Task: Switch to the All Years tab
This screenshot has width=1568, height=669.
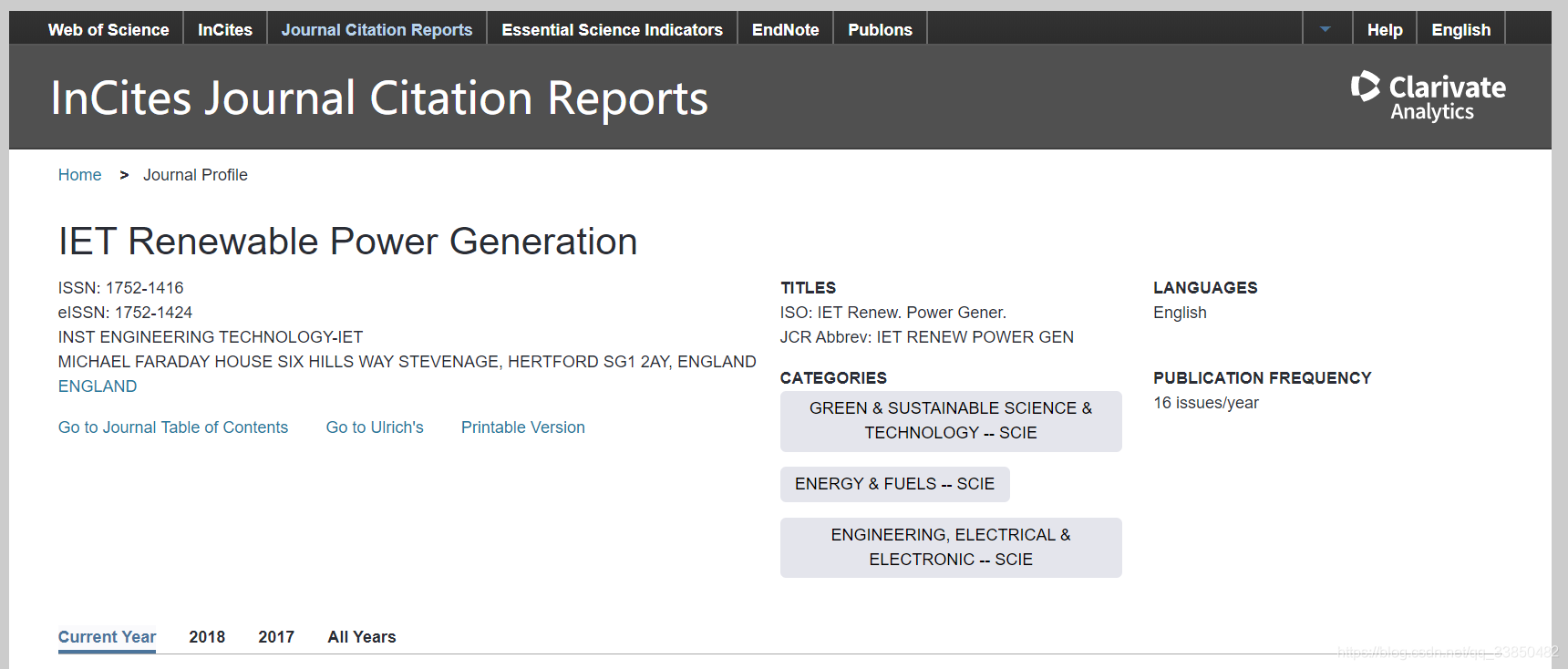Action: 362,637
